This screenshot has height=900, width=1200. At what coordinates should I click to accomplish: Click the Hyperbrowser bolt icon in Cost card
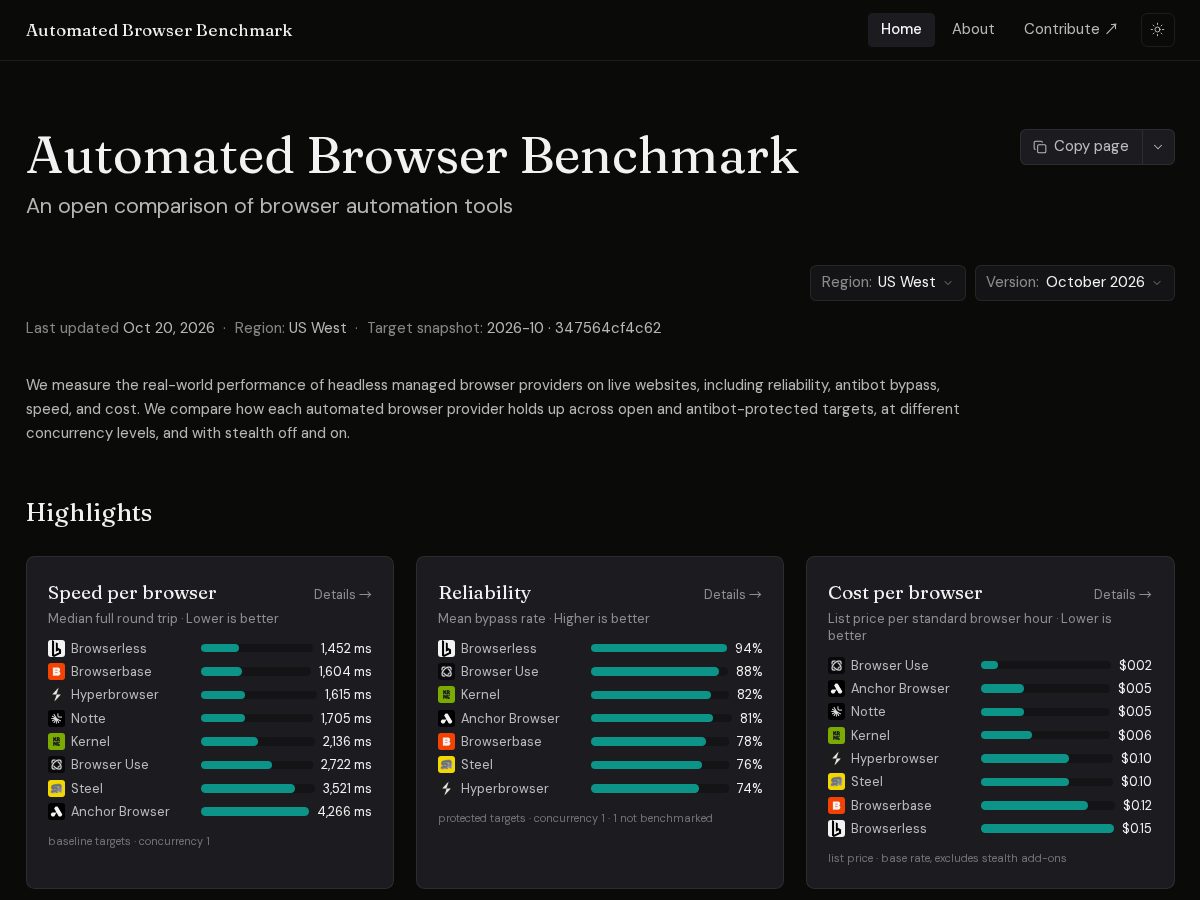click(837, 758)
